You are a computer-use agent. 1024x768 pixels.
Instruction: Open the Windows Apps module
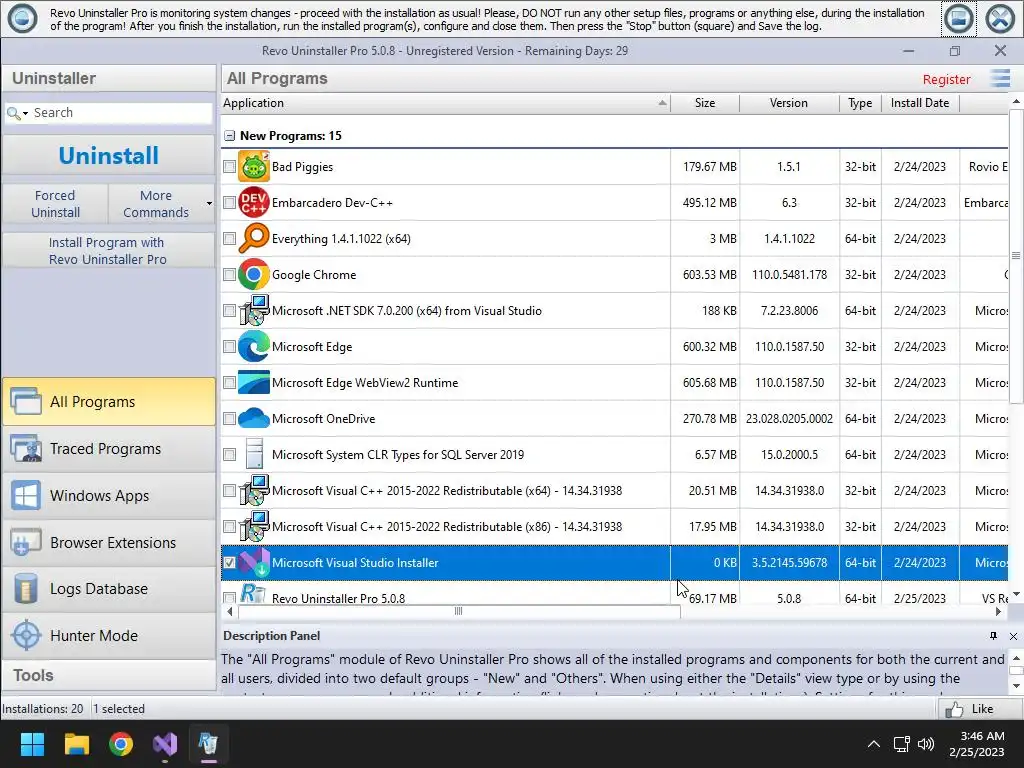(109, 496)
